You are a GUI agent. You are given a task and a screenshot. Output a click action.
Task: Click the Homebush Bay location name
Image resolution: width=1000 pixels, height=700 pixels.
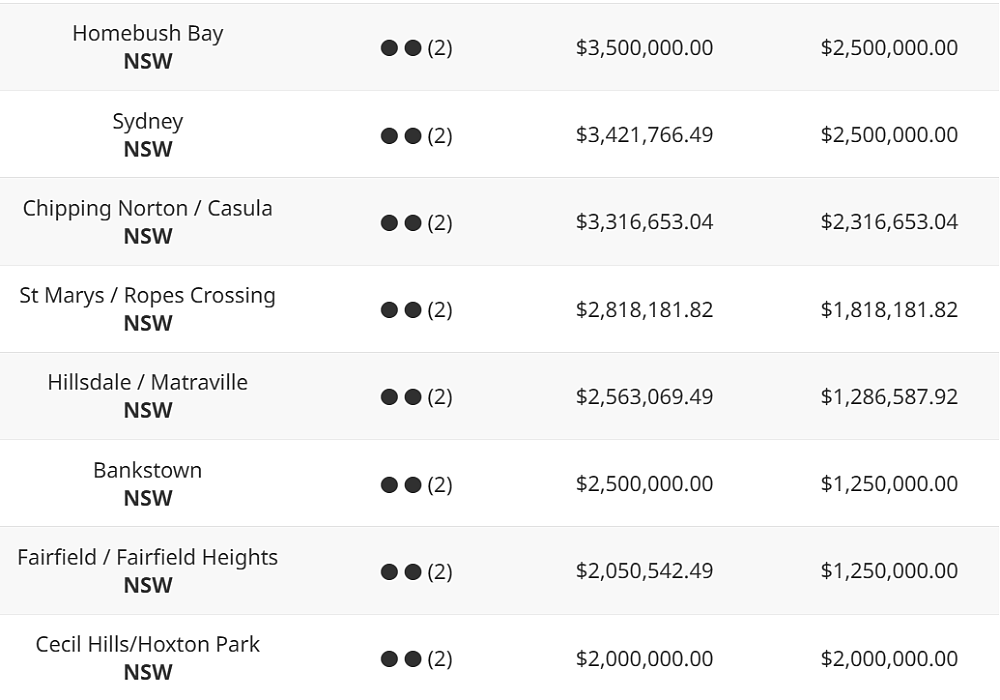147,33
